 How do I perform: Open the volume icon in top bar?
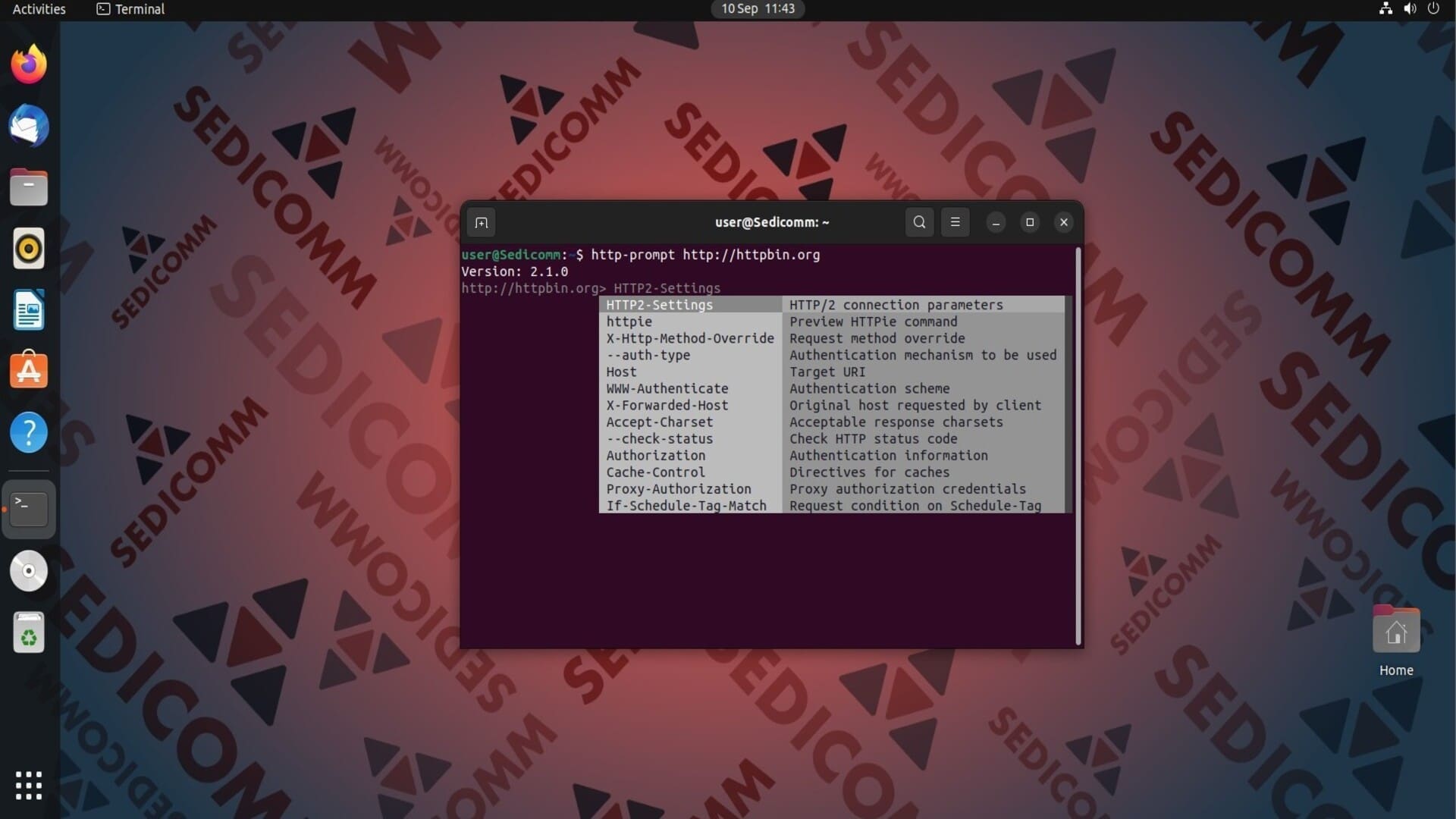click(x=1410, y=9)
